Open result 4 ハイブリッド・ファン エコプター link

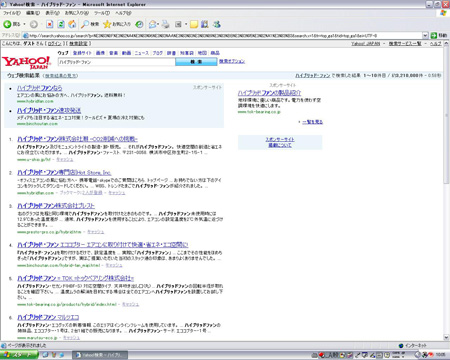[103, 245]
